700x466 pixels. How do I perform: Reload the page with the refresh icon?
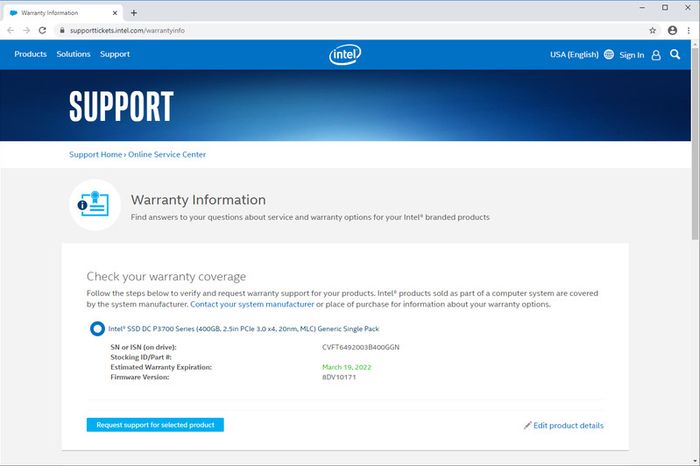click(42, 30)
